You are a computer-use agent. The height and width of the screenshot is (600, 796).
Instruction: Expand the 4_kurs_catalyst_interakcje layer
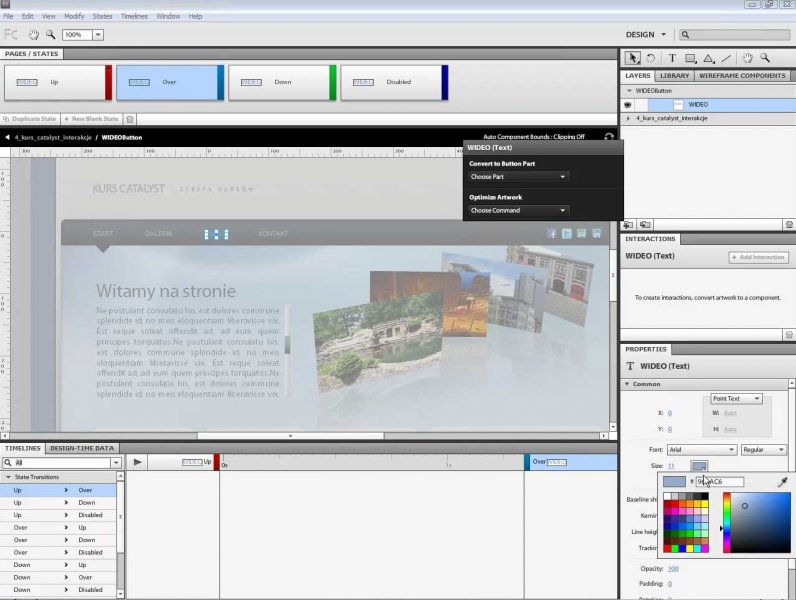(628, 118)
